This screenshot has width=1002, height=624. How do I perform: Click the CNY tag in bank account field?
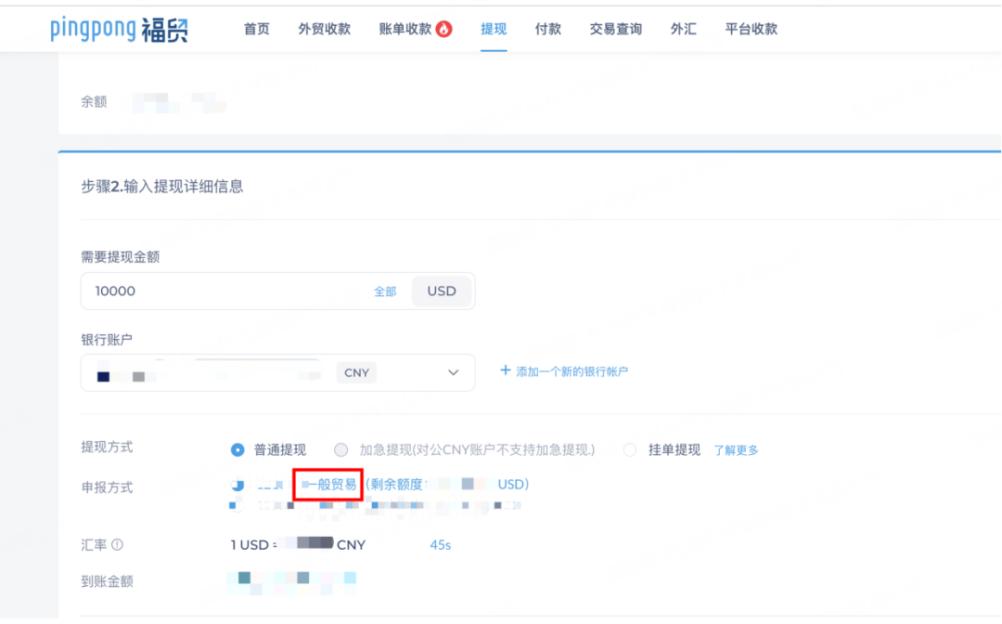point(357,373)
